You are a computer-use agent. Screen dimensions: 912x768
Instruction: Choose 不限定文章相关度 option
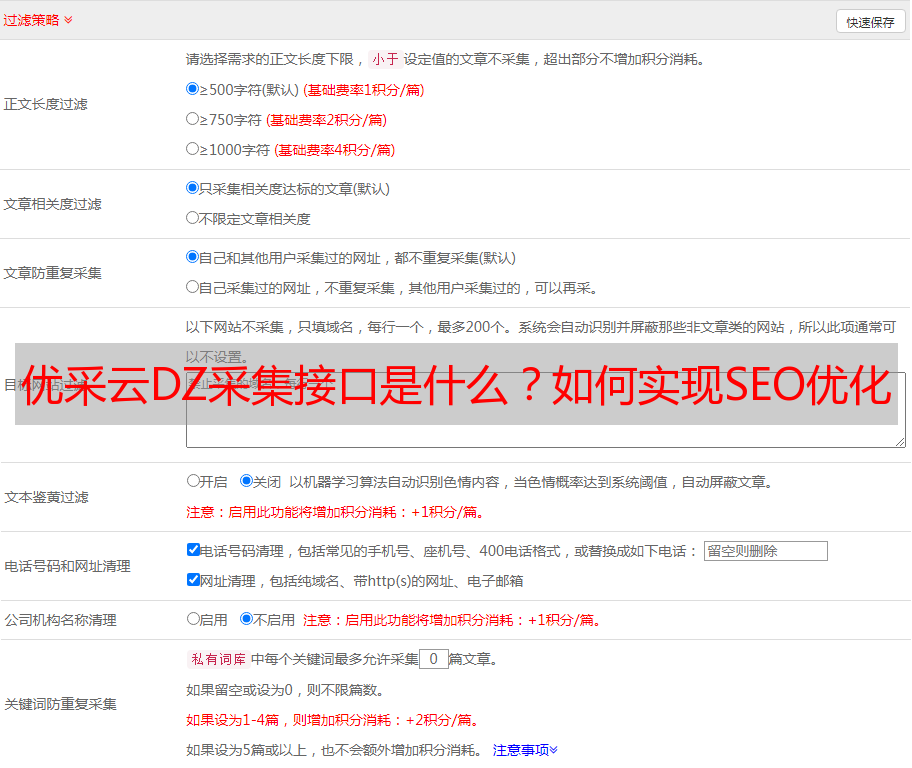coord(193,218)
